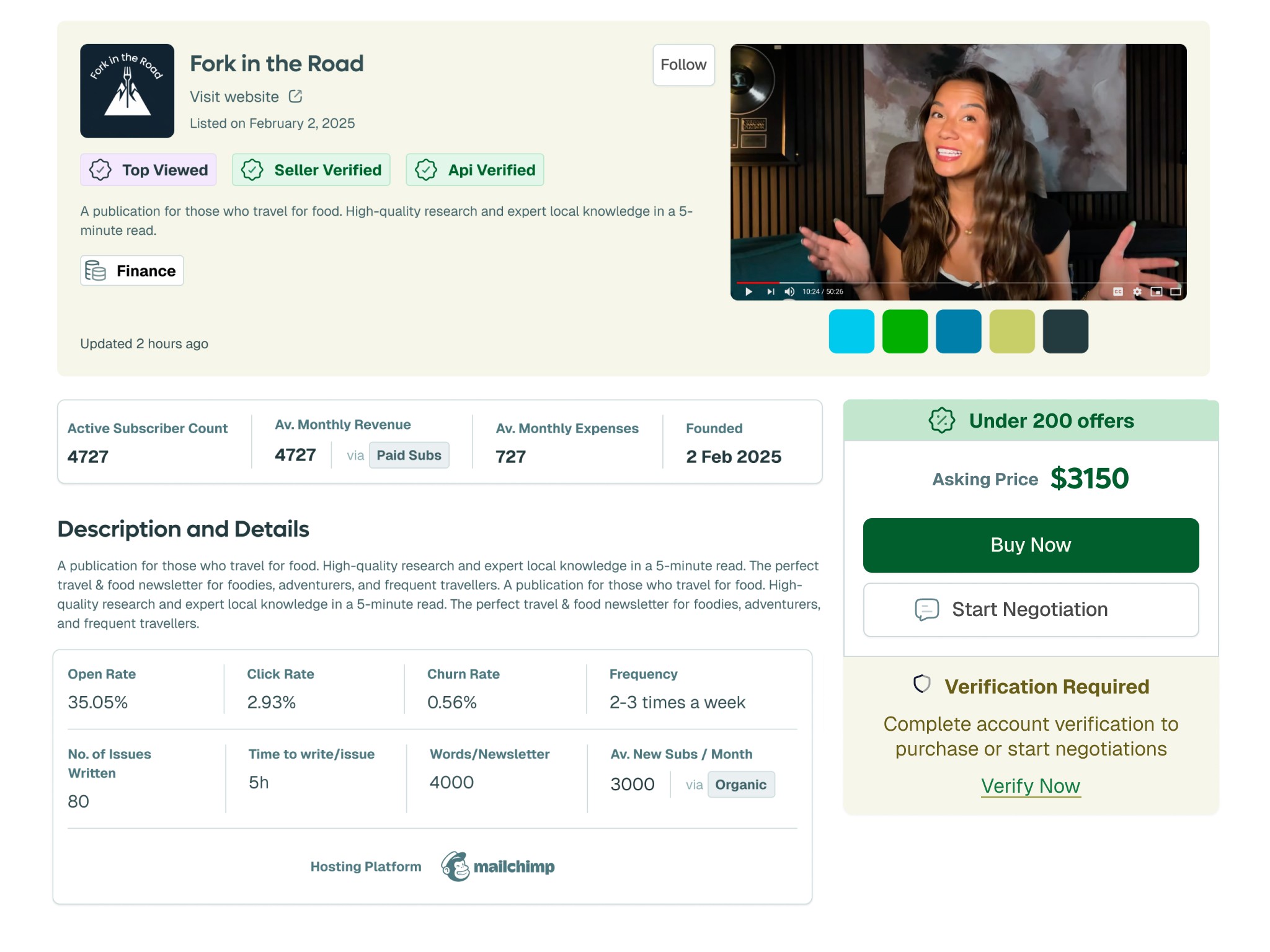Screen dimensions: 1270x952
Task: Open the Verify Now link
Action: (1030, 786)
